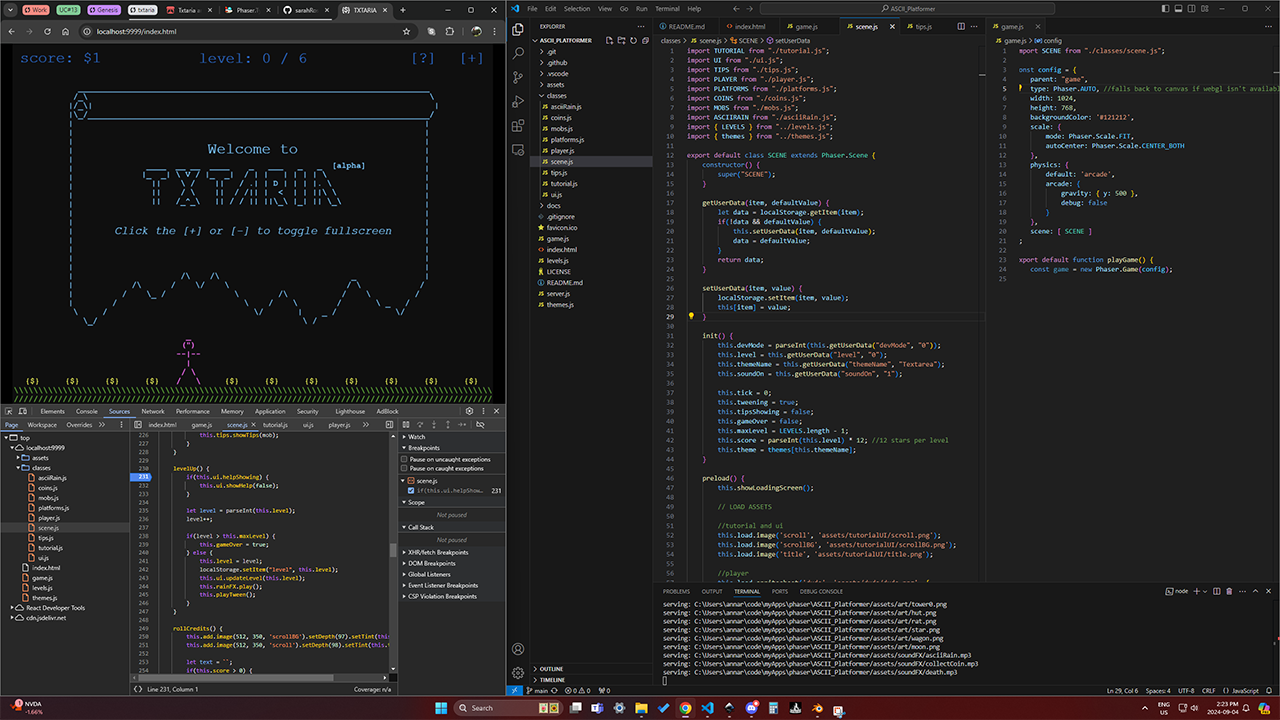1280x720 pixels.
Task: Collapse the classes folder in VS Code Explorer
Action: 557,95
